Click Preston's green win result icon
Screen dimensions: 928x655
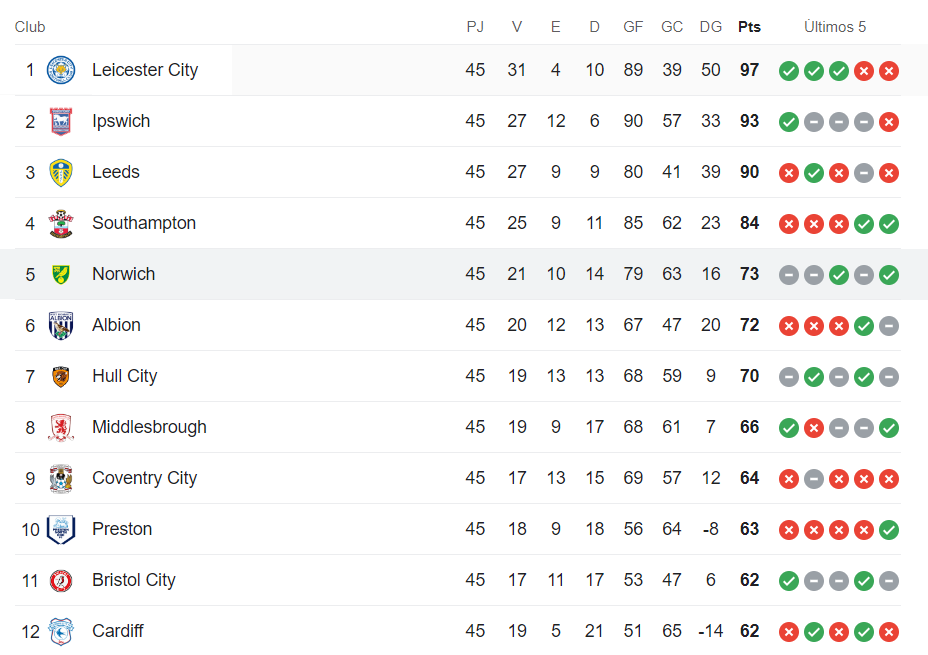pos(889,530)
